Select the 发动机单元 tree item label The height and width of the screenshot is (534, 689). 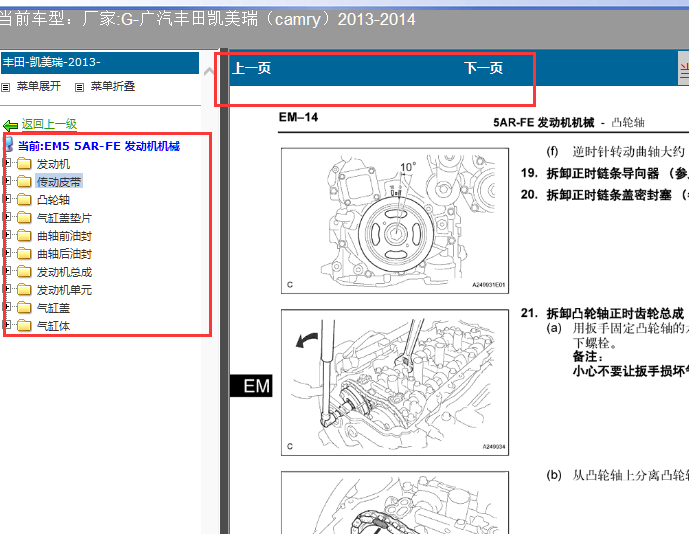tap(64, 290)
